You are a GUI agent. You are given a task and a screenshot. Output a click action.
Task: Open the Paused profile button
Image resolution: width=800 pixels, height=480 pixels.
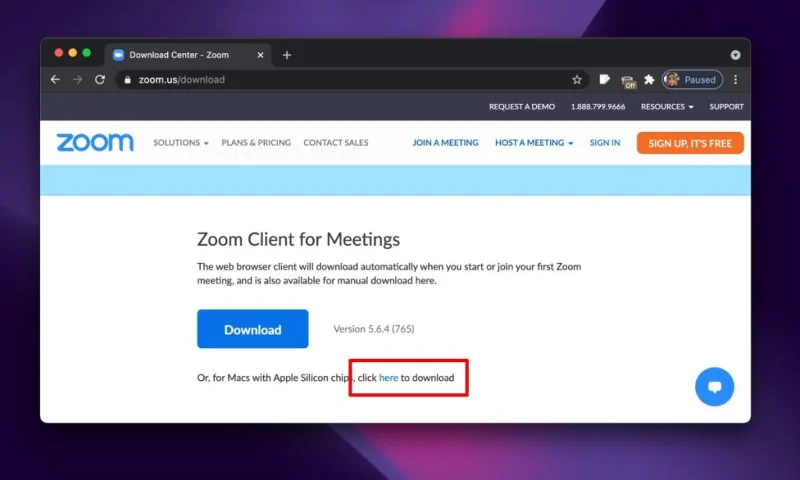(x=692, y=80)
